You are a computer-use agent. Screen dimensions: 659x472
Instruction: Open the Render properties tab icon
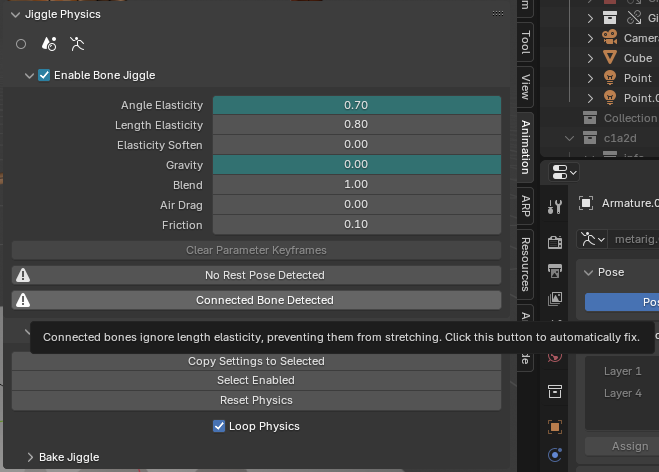555,242
